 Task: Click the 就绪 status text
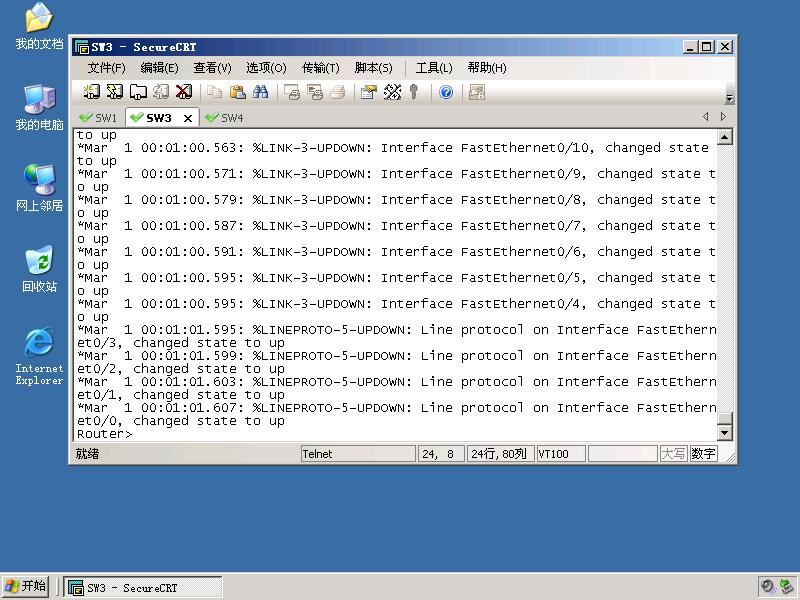pyautogui.click(x=87, y=454)
